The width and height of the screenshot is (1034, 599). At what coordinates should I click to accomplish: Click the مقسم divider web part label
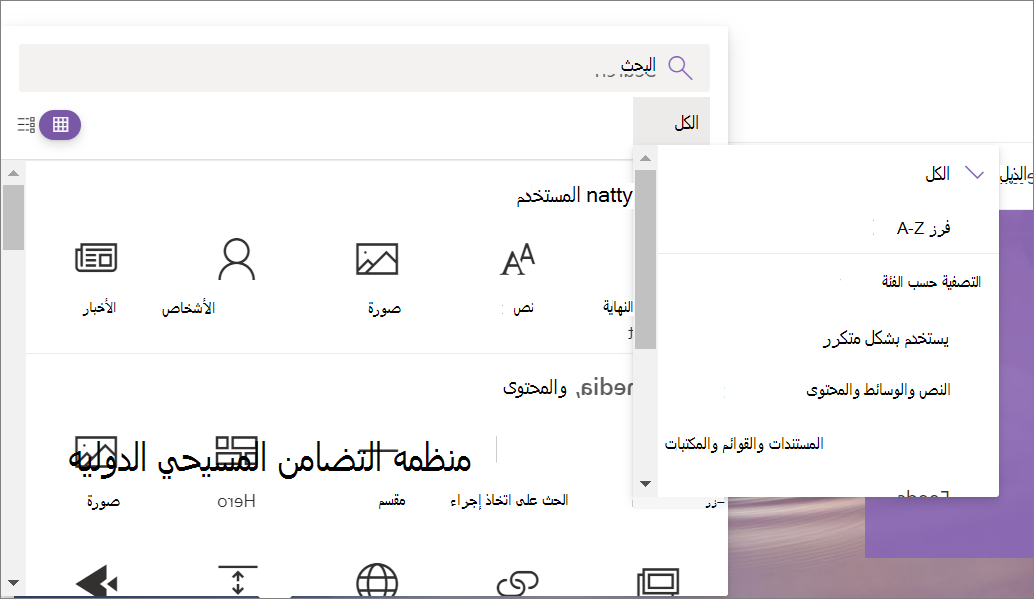[392, 501]
